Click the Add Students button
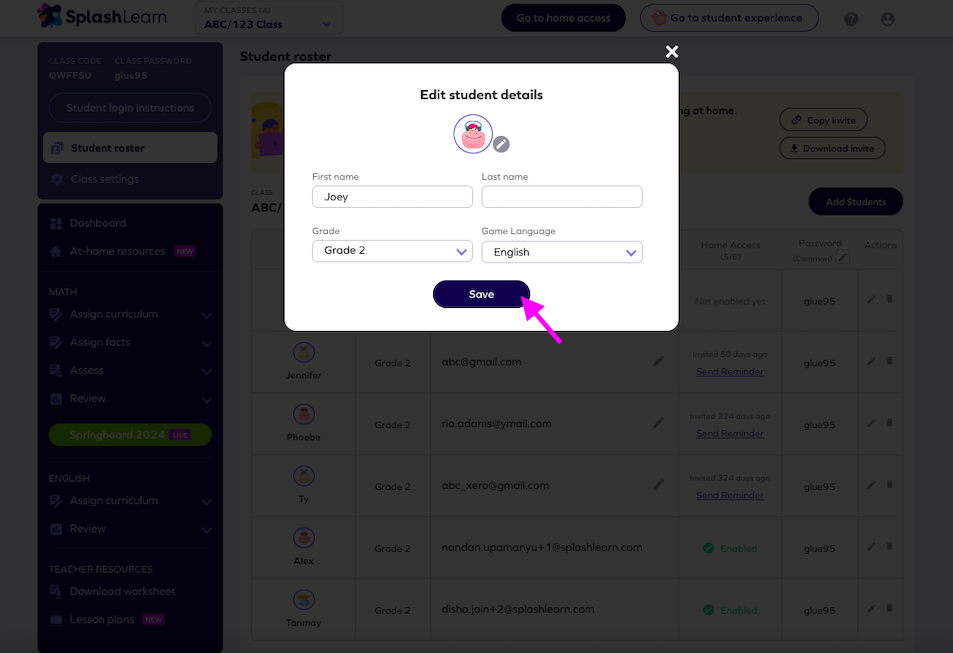 (x=855, y=202)
